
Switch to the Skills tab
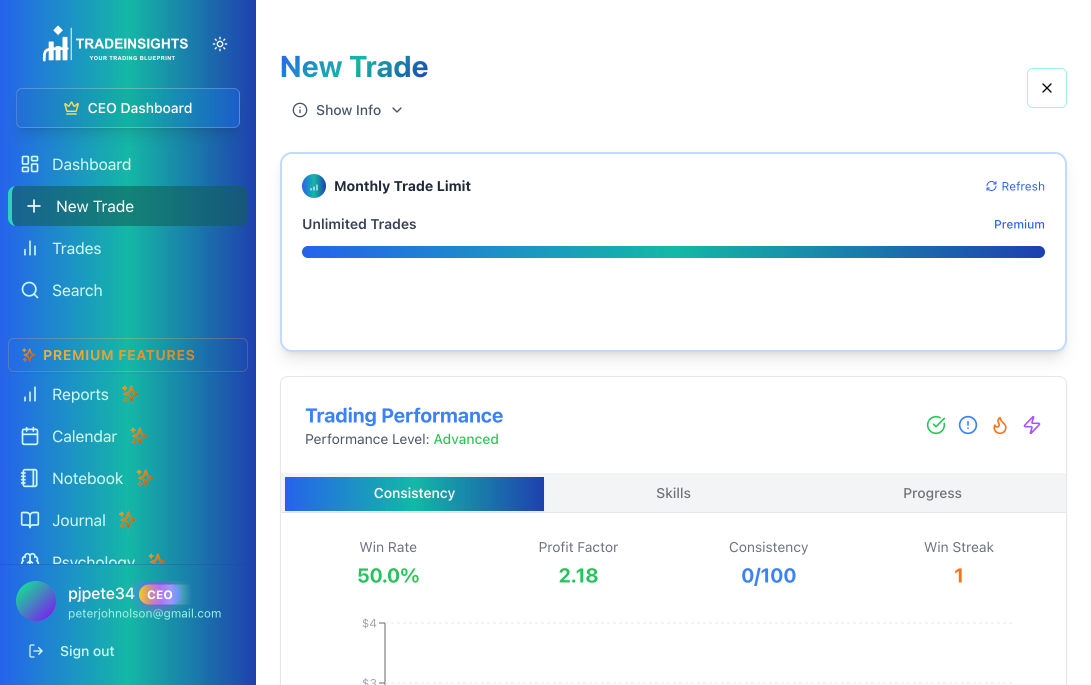click(673, 493)
